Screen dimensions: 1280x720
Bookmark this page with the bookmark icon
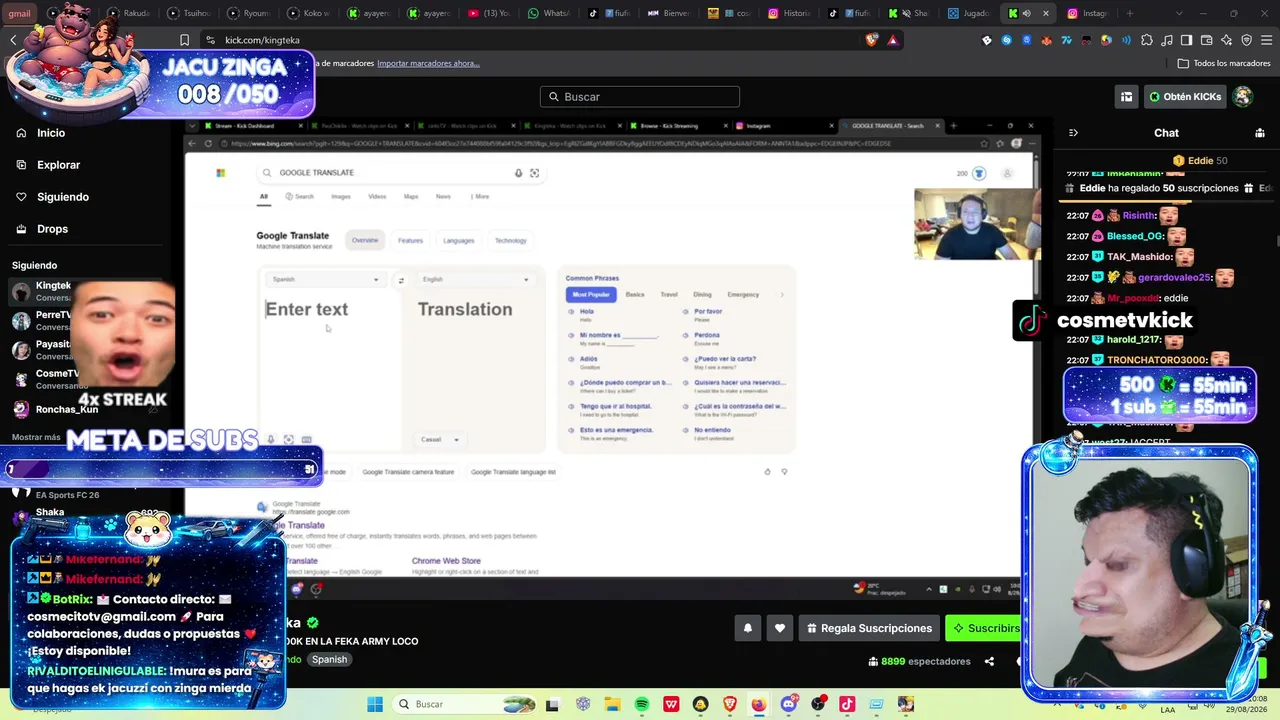point(184,40)
